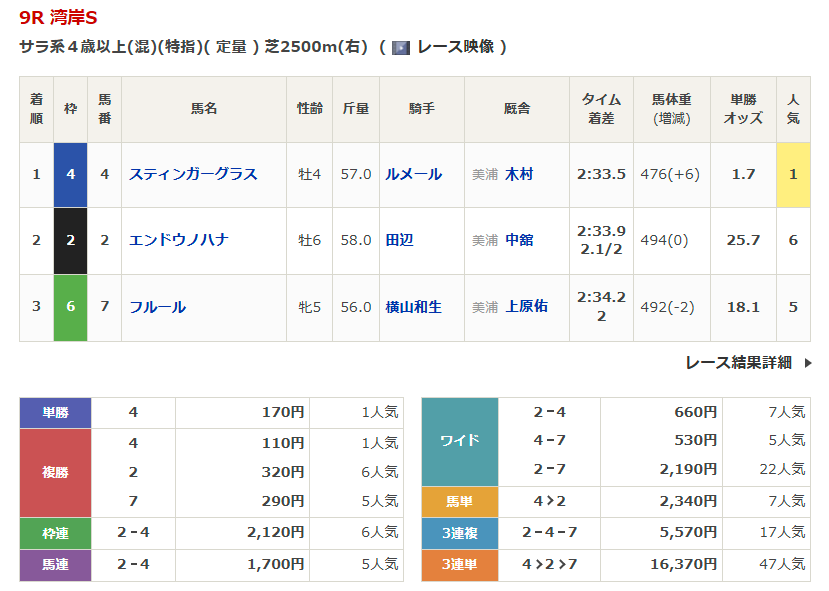Open horse フルール profile
The image size is (829, 591).
click(x=157, y=307)
